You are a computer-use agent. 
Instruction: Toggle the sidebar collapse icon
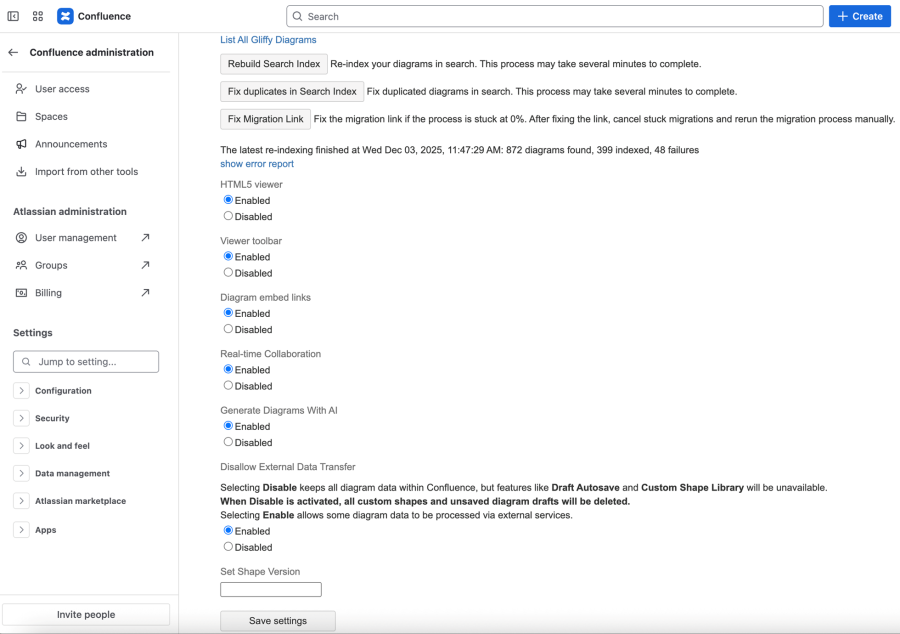[13, 16]
